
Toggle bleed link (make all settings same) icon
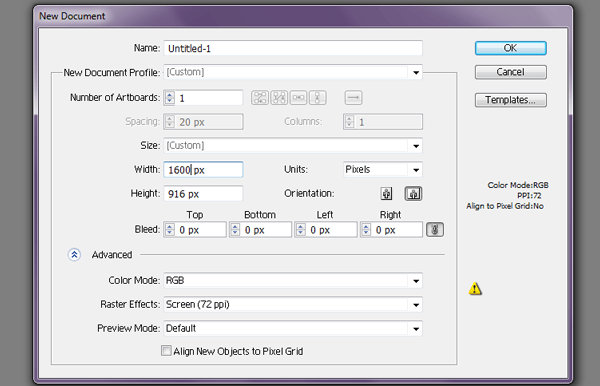(x=435, y=230)
